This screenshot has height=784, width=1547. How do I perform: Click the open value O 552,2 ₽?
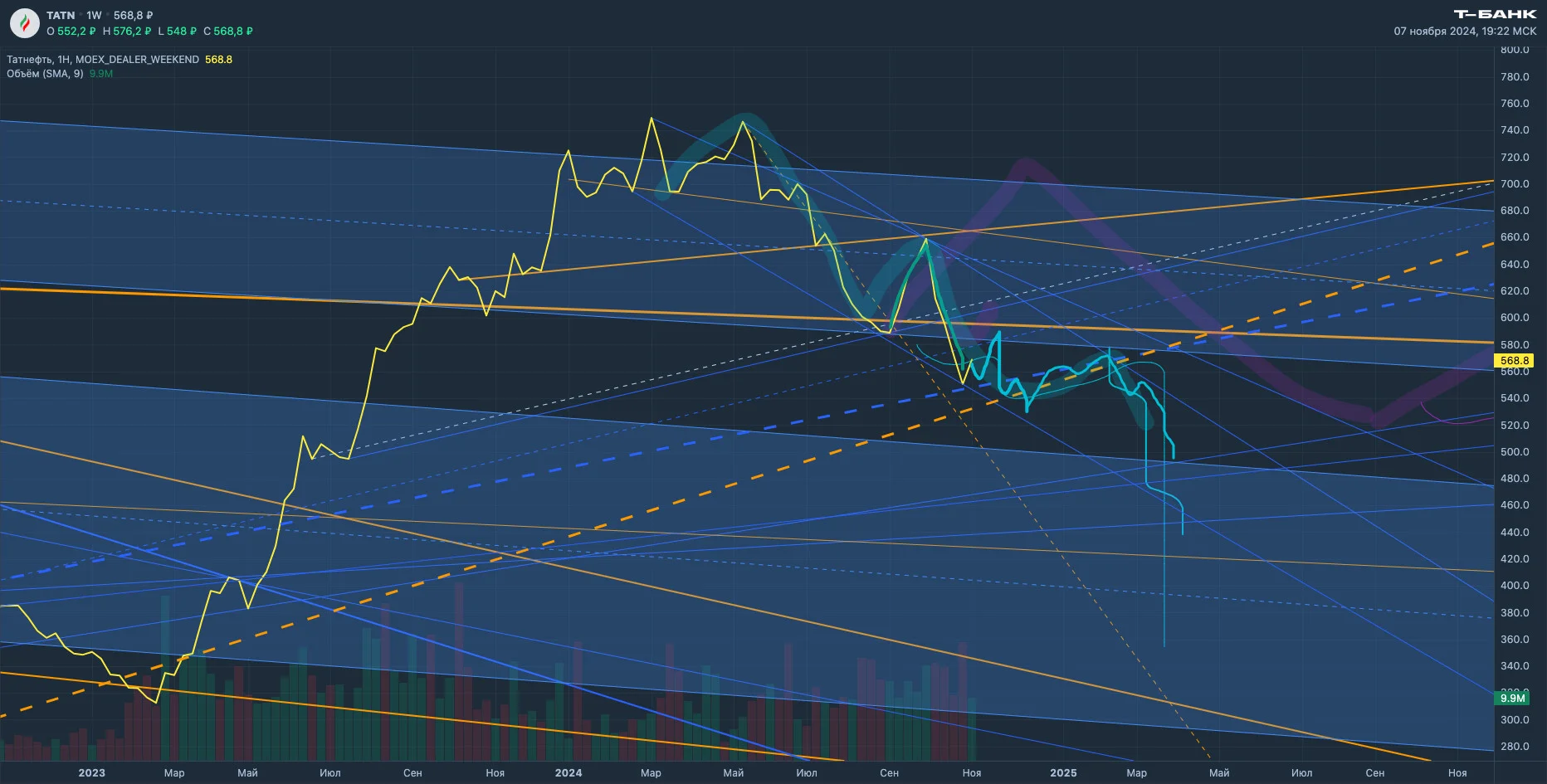click(71, 32)
